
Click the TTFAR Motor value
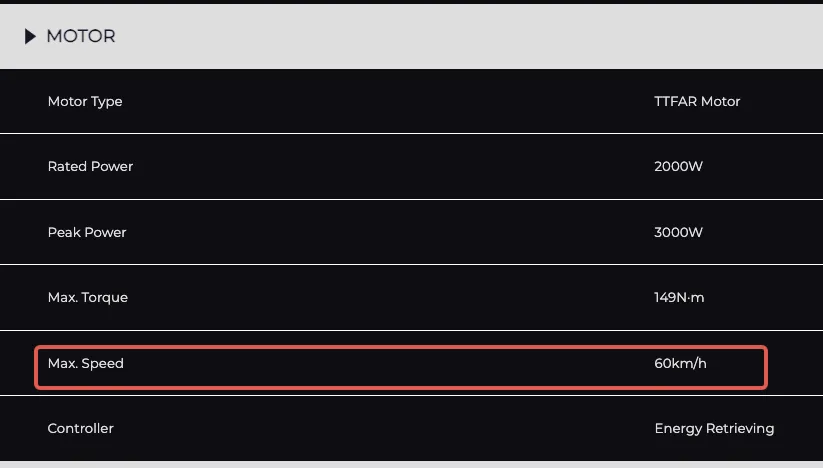697,101
